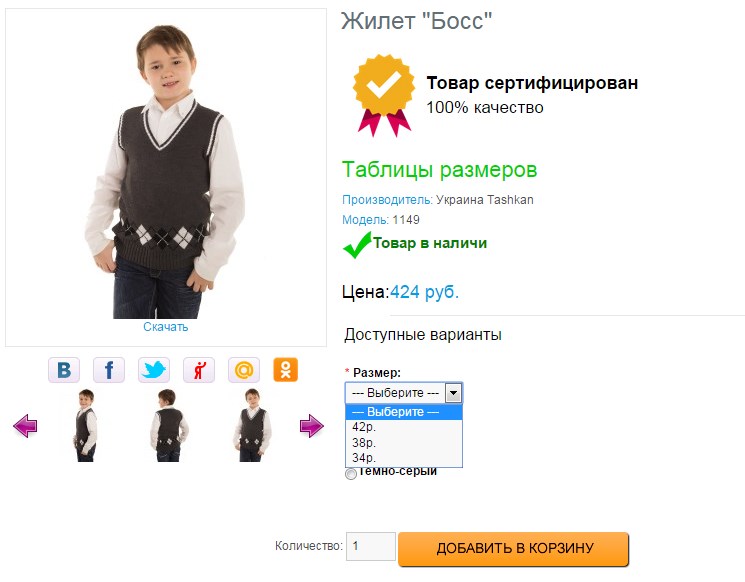Image resolution: width=745 pixels, height=582 pixels.
Task: Click the main product photo
Action: pyautogui.click(x=166, y=165)
